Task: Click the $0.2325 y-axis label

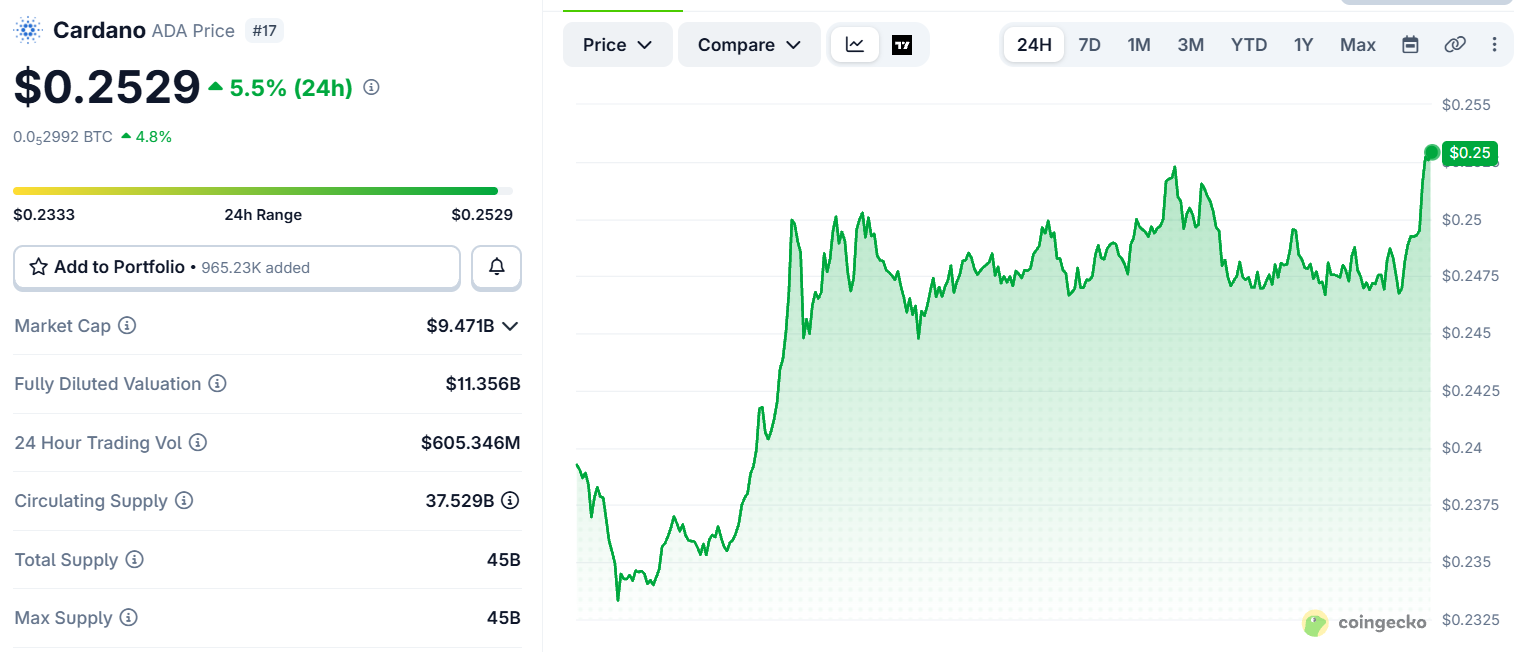Action: pos(1470,620)
